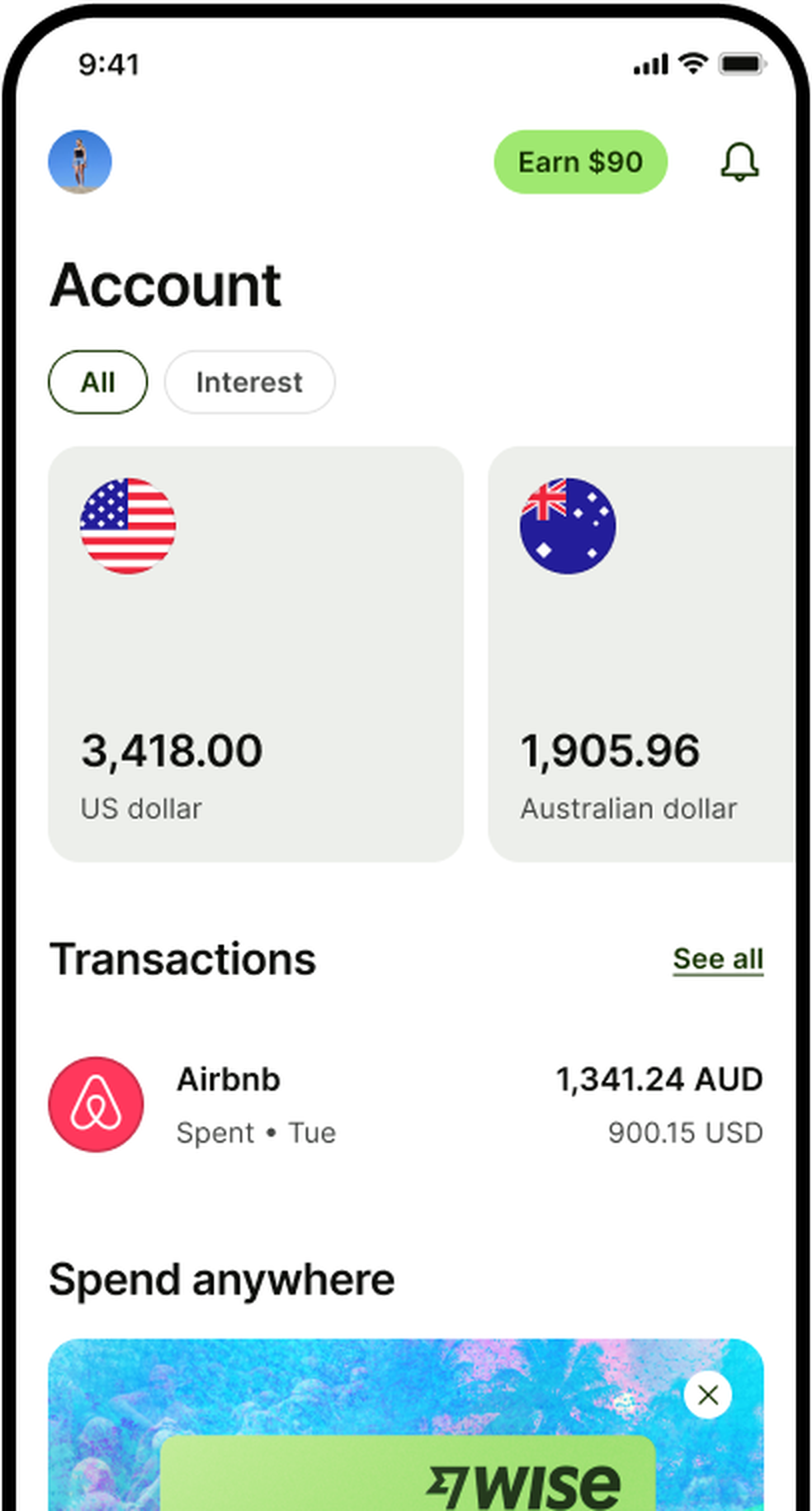
Task: Tap the Spend anywhere card image
Action: click(x=406, y=1424)
